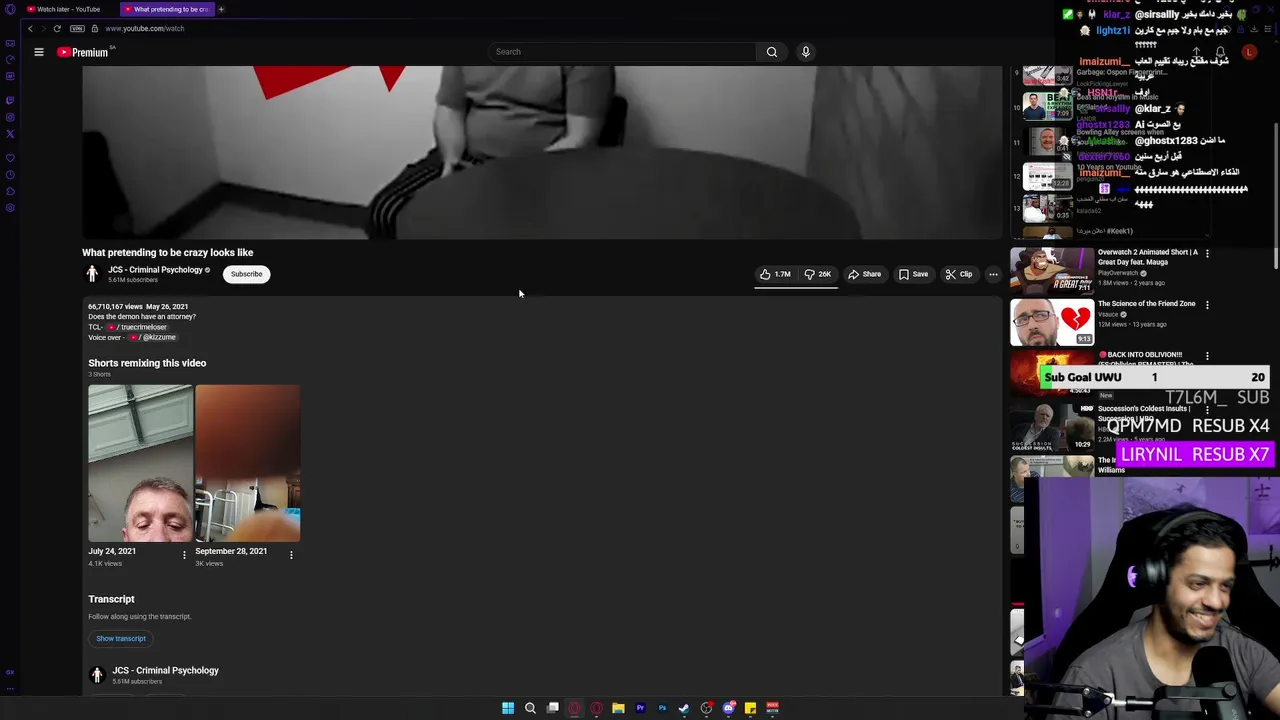Open Steam from the taskbar

click(684, 708)
